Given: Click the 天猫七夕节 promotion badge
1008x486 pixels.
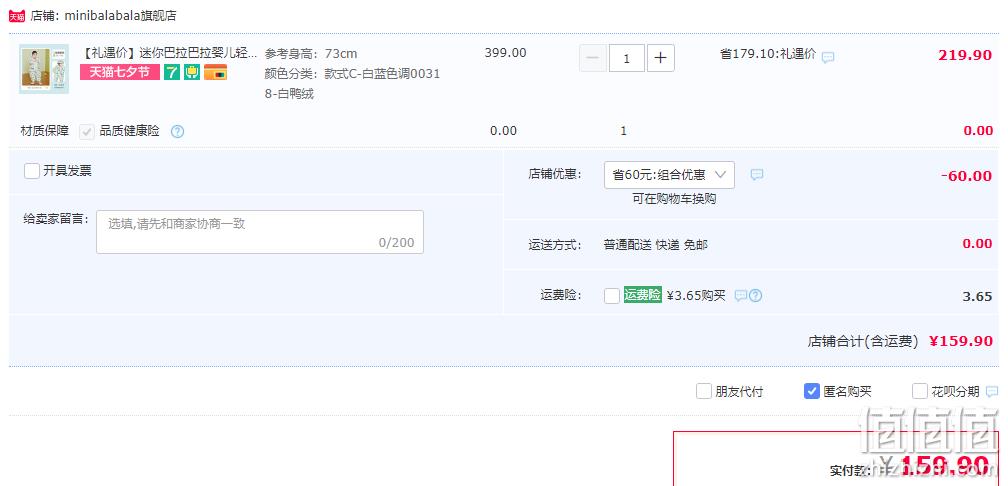Looking at the screenshot, I should click(x=120, y=72).
